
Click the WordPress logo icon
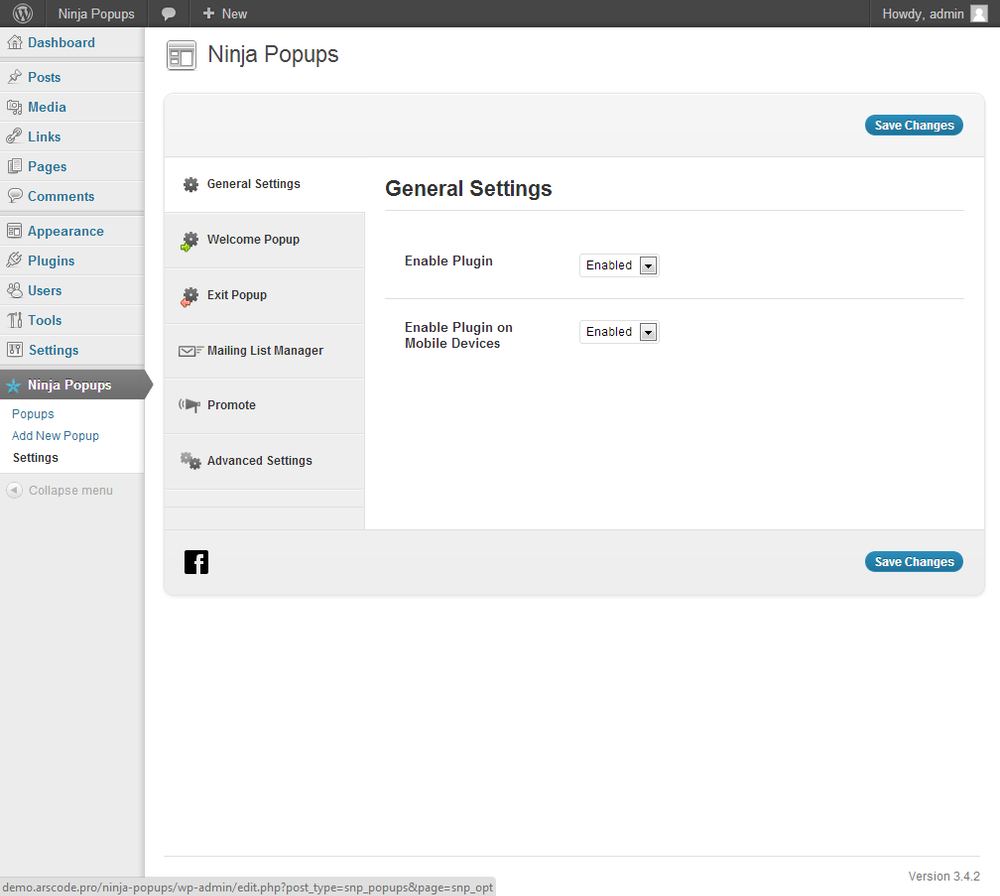[22, 13]
